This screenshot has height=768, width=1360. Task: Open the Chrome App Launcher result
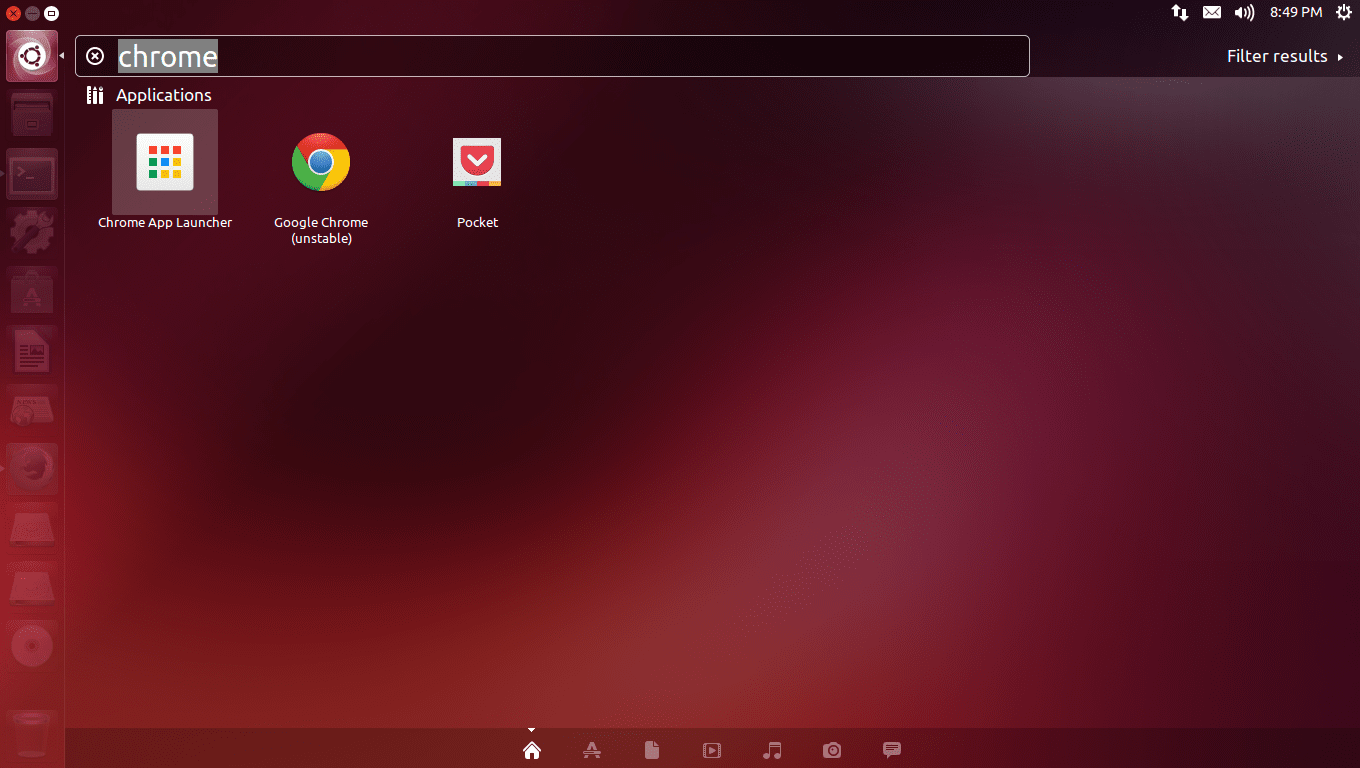tap(165, 162)
